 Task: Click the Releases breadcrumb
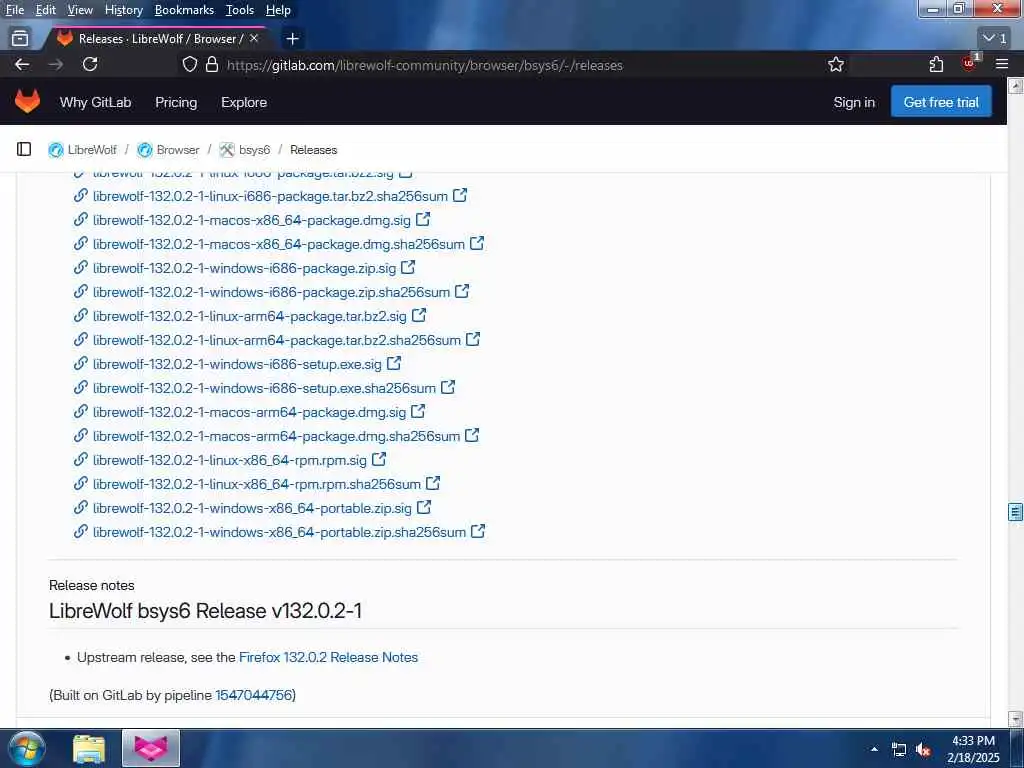[x=313, y=150]
